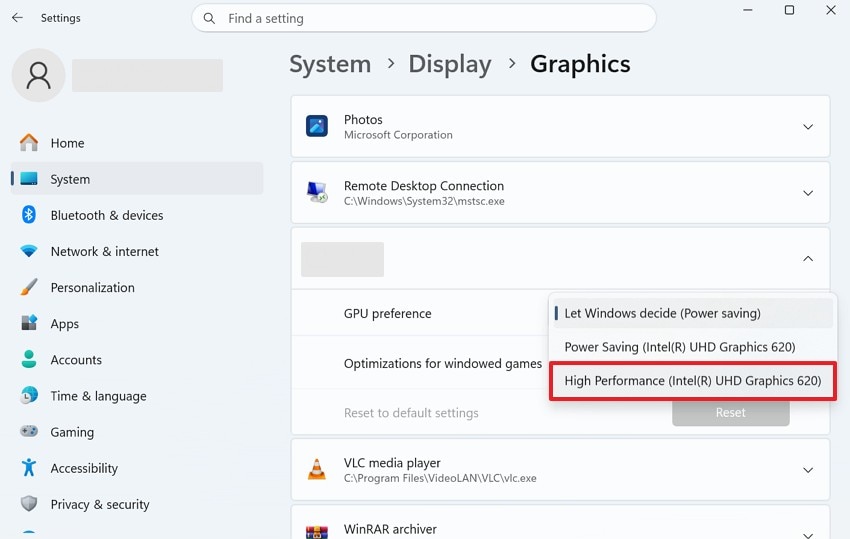
Task: Click the Remote Desktop Connection icon
Action: point(317,192)
